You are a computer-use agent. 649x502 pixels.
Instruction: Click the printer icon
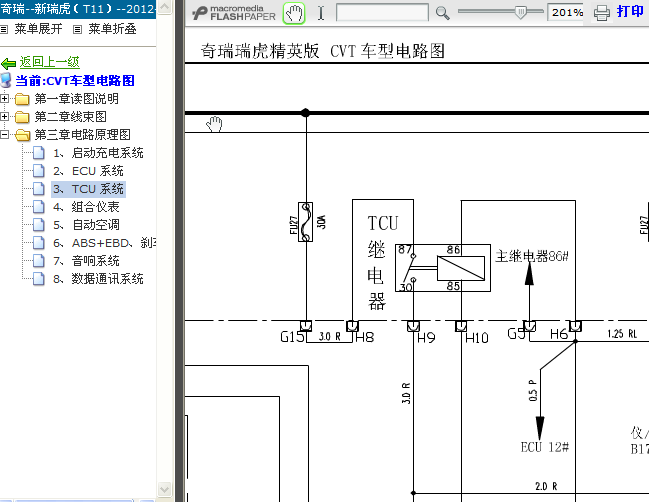601,13
